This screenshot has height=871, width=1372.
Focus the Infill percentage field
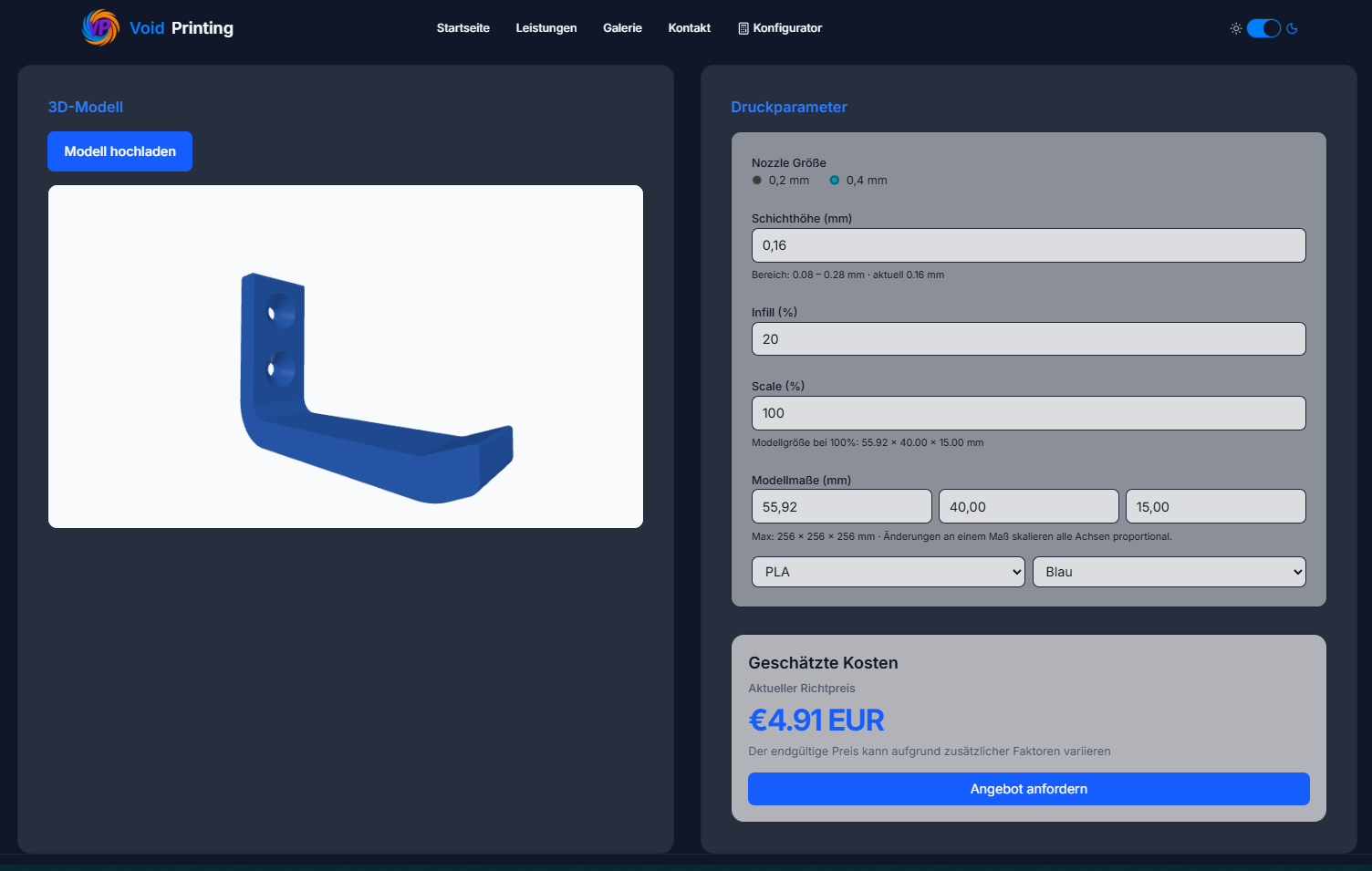click(1028, 339)
